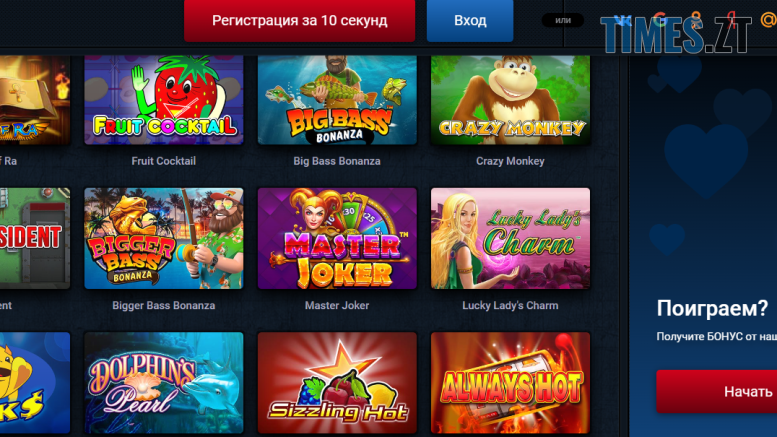Click the red 'Начать' button
777x437 pixels.
pos(717,391)
